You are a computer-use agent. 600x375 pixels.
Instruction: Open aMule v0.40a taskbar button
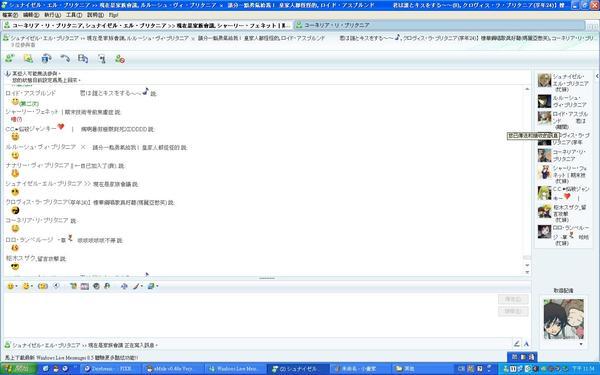point(173,369)
